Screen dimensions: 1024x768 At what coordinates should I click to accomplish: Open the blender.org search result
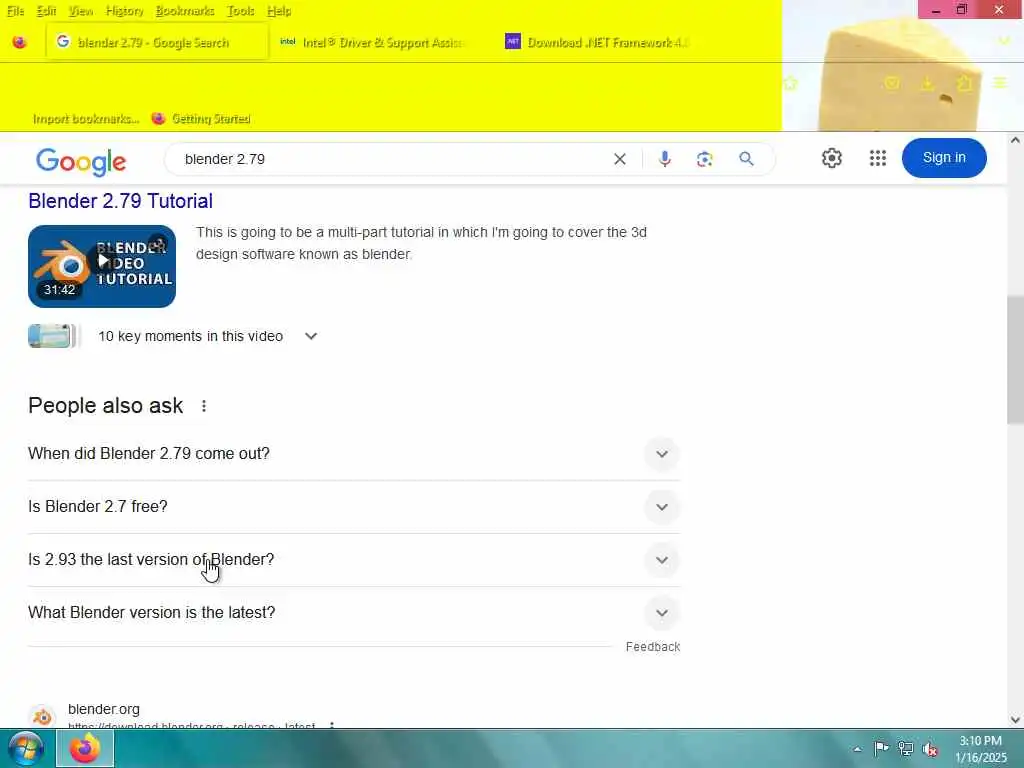(103, 709)
